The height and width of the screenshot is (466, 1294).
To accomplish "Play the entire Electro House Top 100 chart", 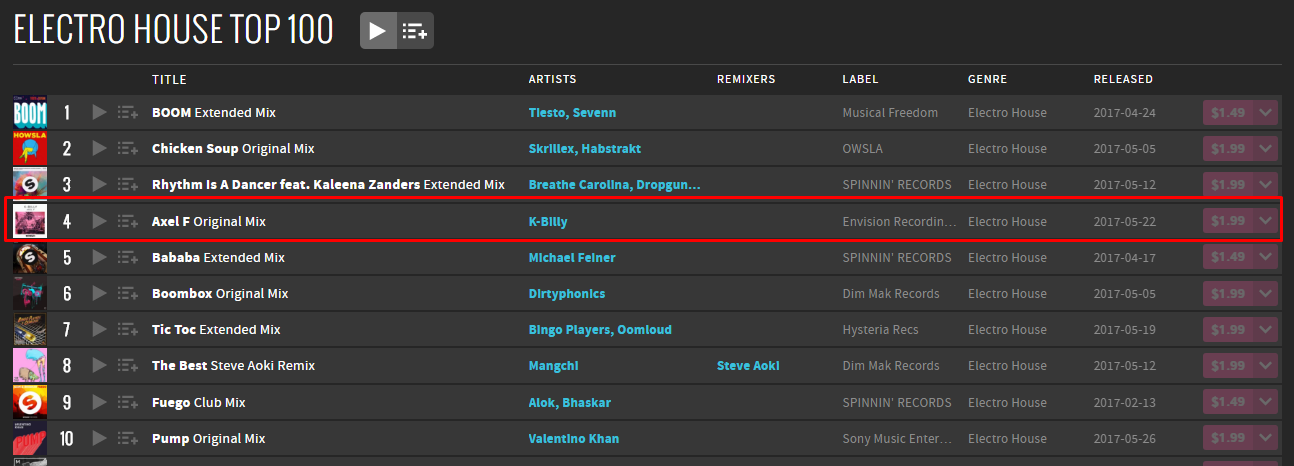I will click(x=377, y=31).
